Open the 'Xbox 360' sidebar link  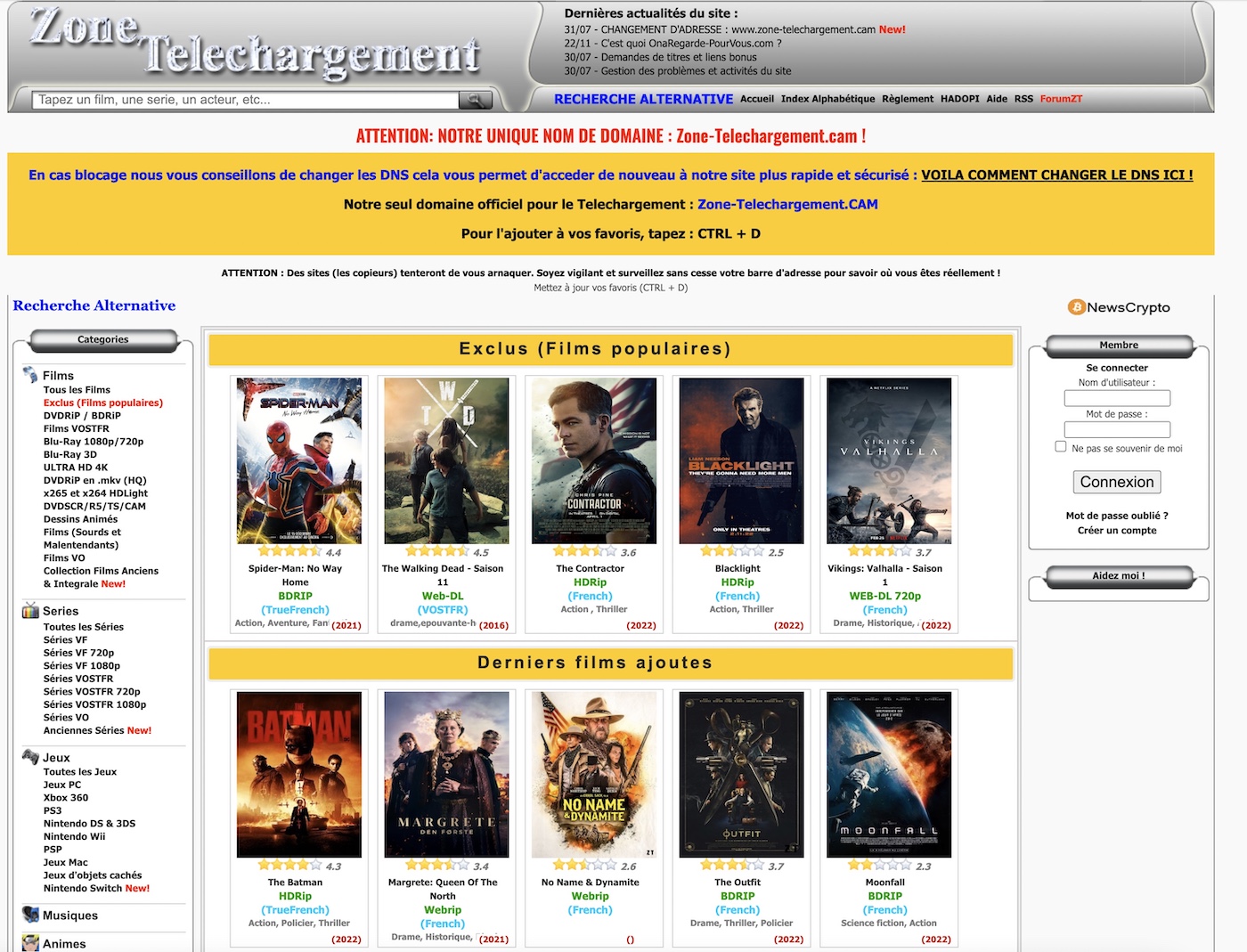66,798
